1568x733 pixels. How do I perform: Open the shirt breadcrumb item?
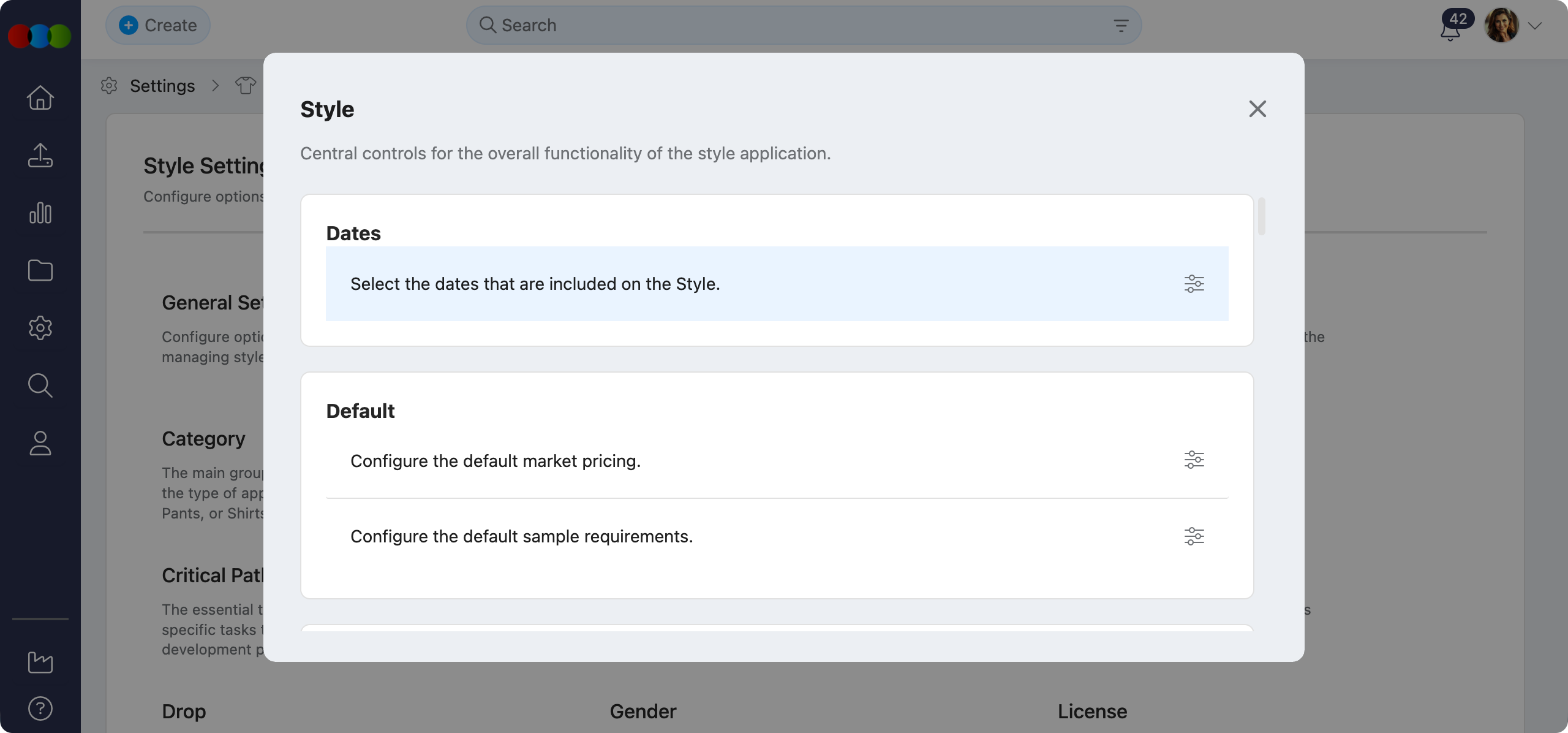pos(246,85)
